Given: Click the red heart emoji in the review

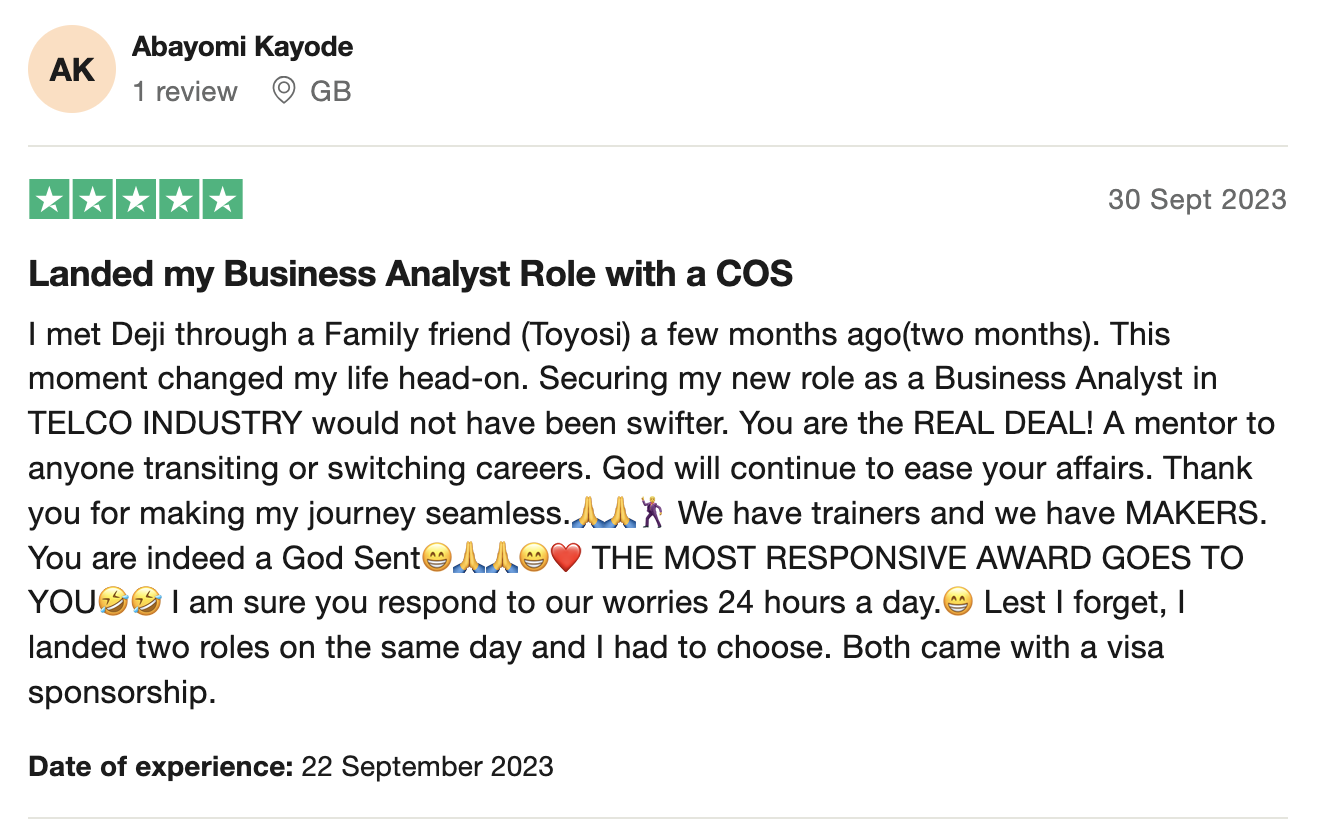Looking at the screenshot, I should click(566, 559).
